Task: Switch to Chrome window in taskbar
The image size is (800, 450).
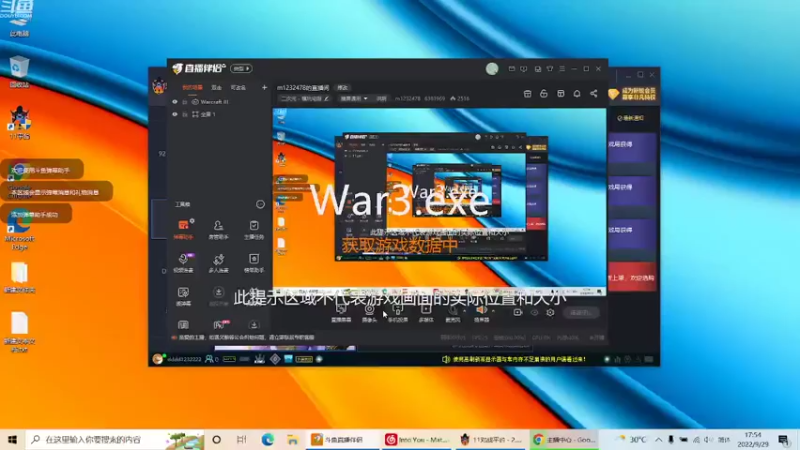Action: pyautogui.click(x=564, y=439)
